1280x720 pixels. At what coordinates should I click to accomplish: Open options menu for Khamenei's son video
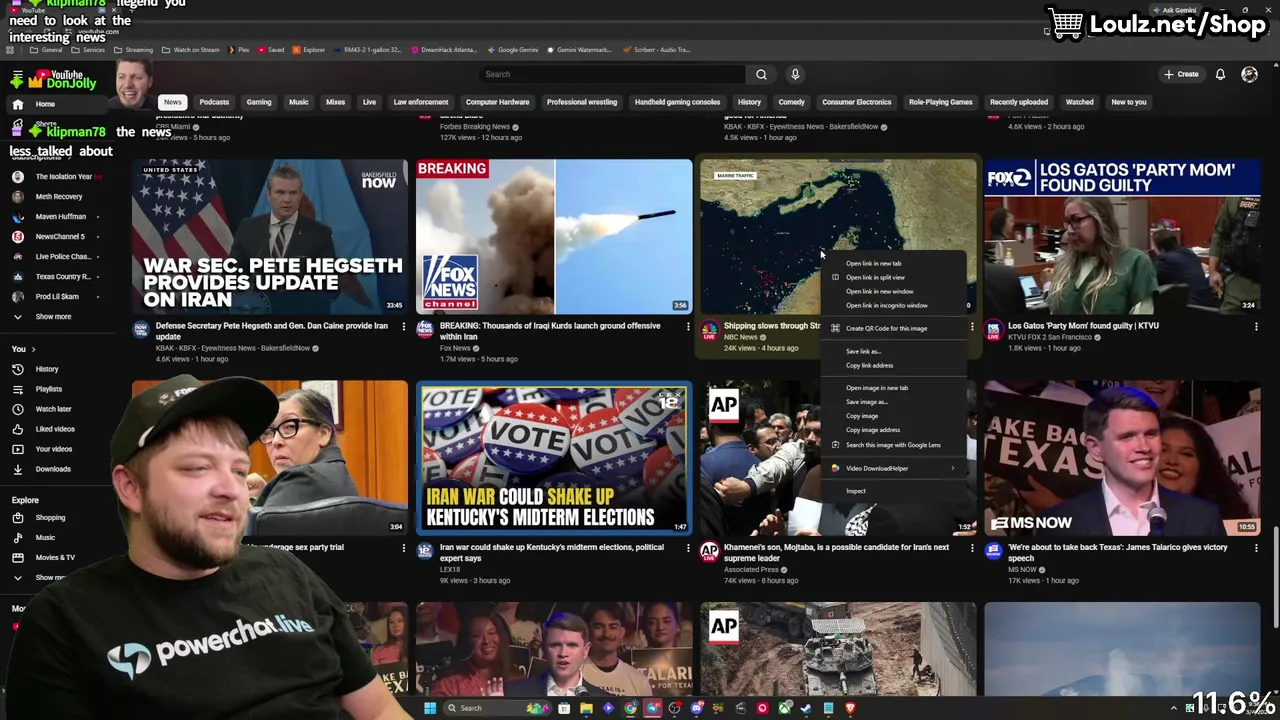click(971, 549)
